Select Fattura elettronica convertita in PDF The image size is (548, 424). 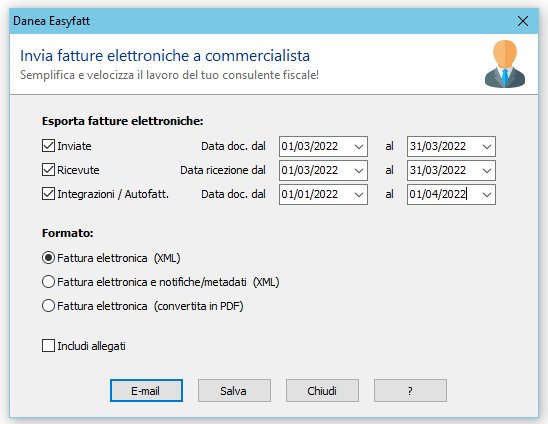pyautogui.click(x=48, y=306)
